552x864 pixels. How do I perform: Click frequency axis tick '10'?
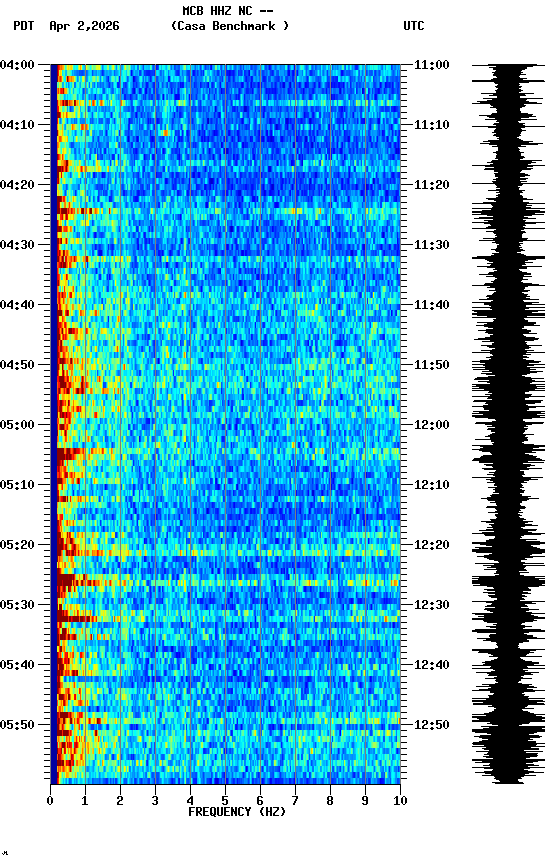pos(401,801)
